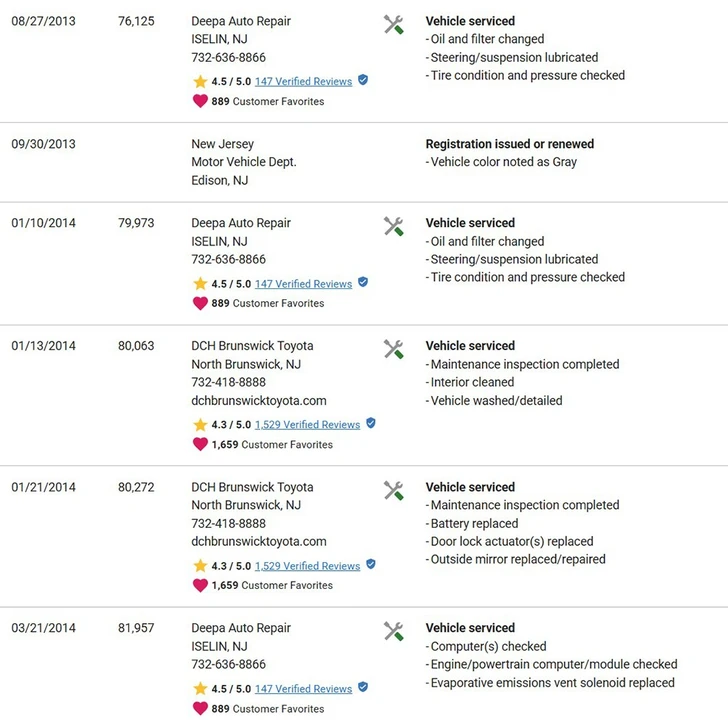Click dchbrunswicktoyota.com in the 01/13/2014 entry
728x720 pixels.
click(259, 401)
